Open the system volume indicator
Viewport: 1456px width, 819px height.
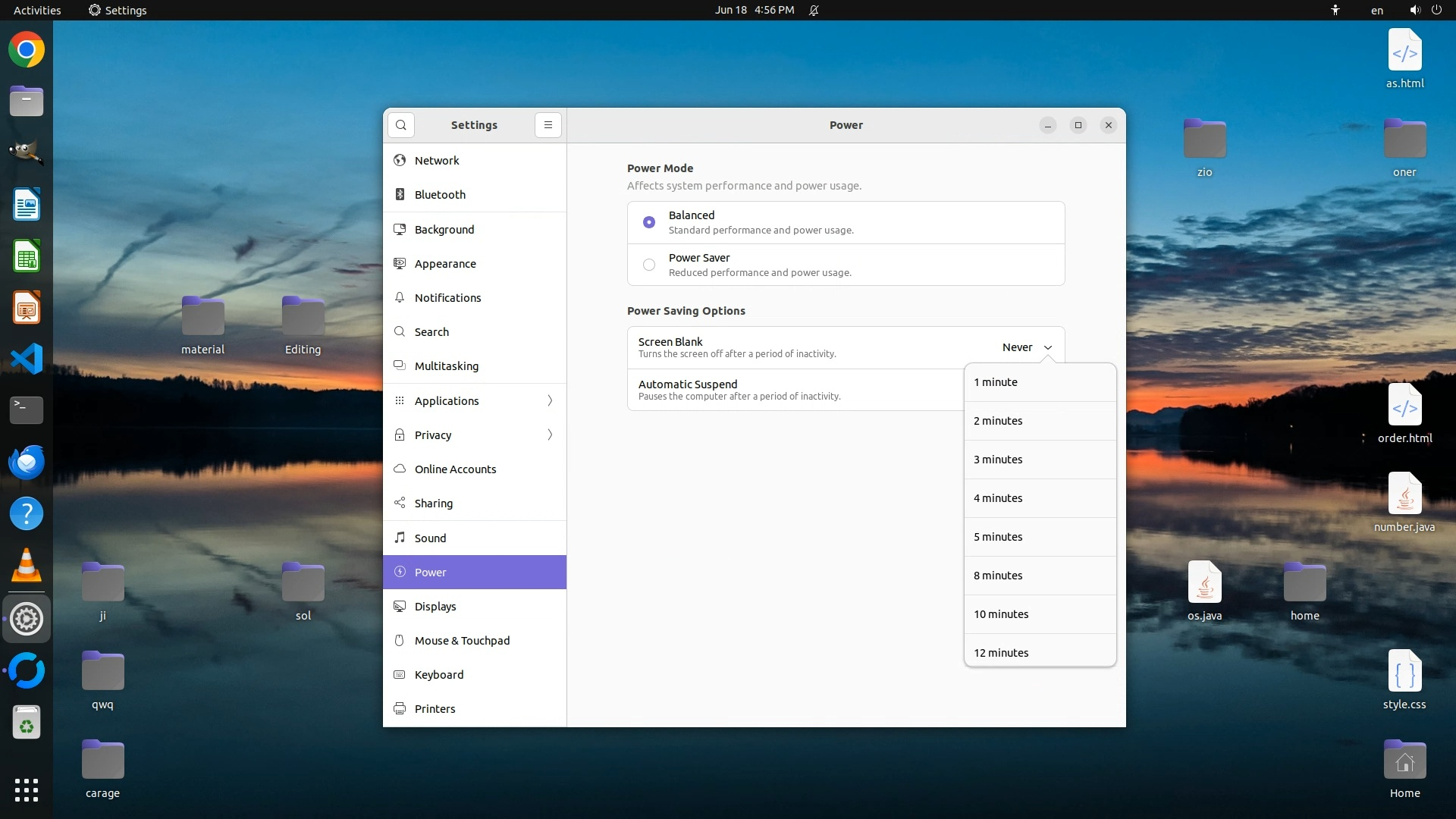tap(1414, 11)
